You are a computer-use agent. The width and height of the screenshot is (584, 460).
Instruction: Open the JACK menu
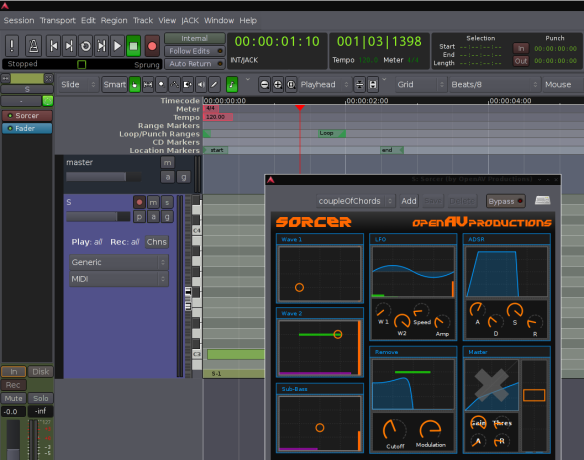point(190,20)
